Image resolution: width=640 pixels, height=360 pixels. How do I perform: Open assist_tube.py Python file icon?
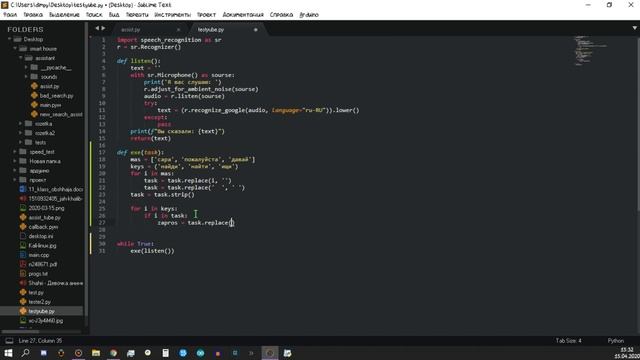23,218
